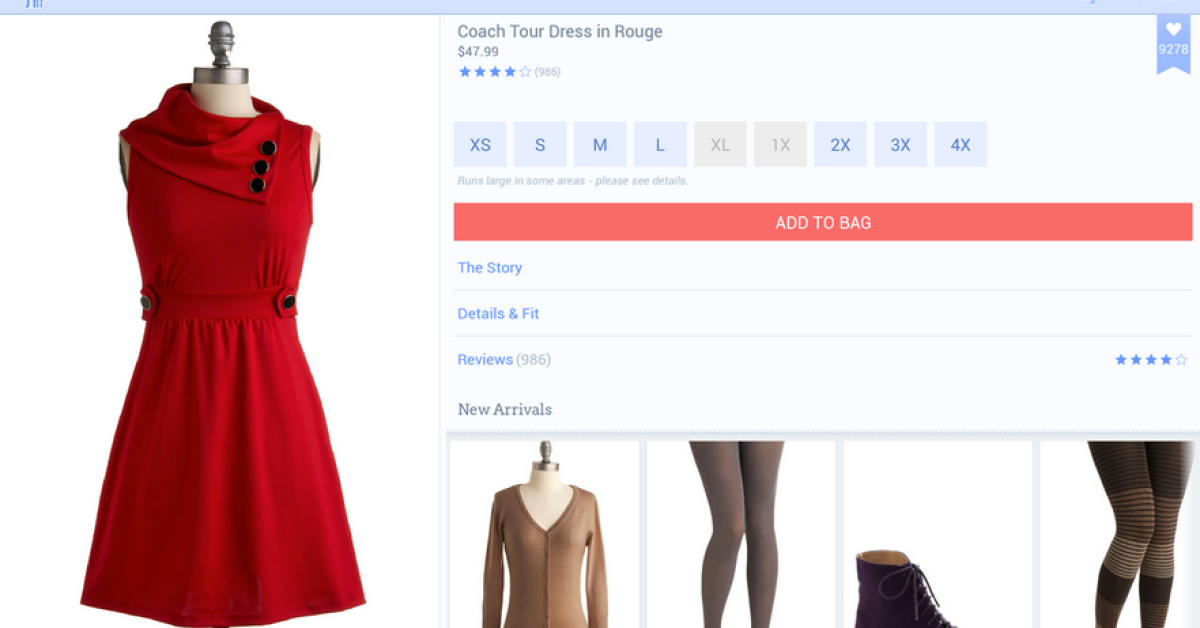1200x628 pixels.
Task: Open the Reviews (986) section
Action: tap(823, 360)
